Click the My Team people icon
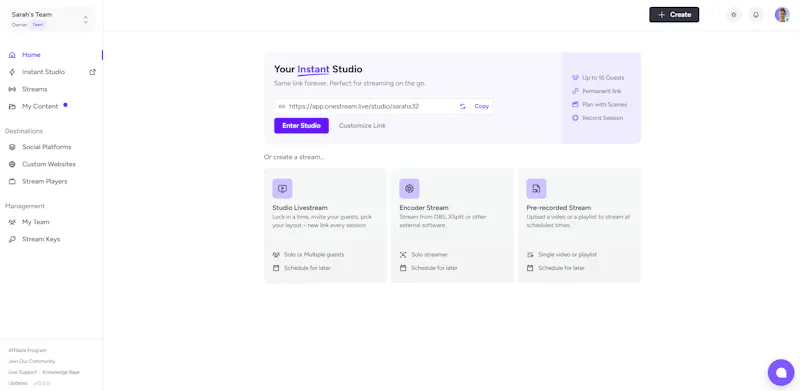The image size is (800, 391). (x=12, y=222)
